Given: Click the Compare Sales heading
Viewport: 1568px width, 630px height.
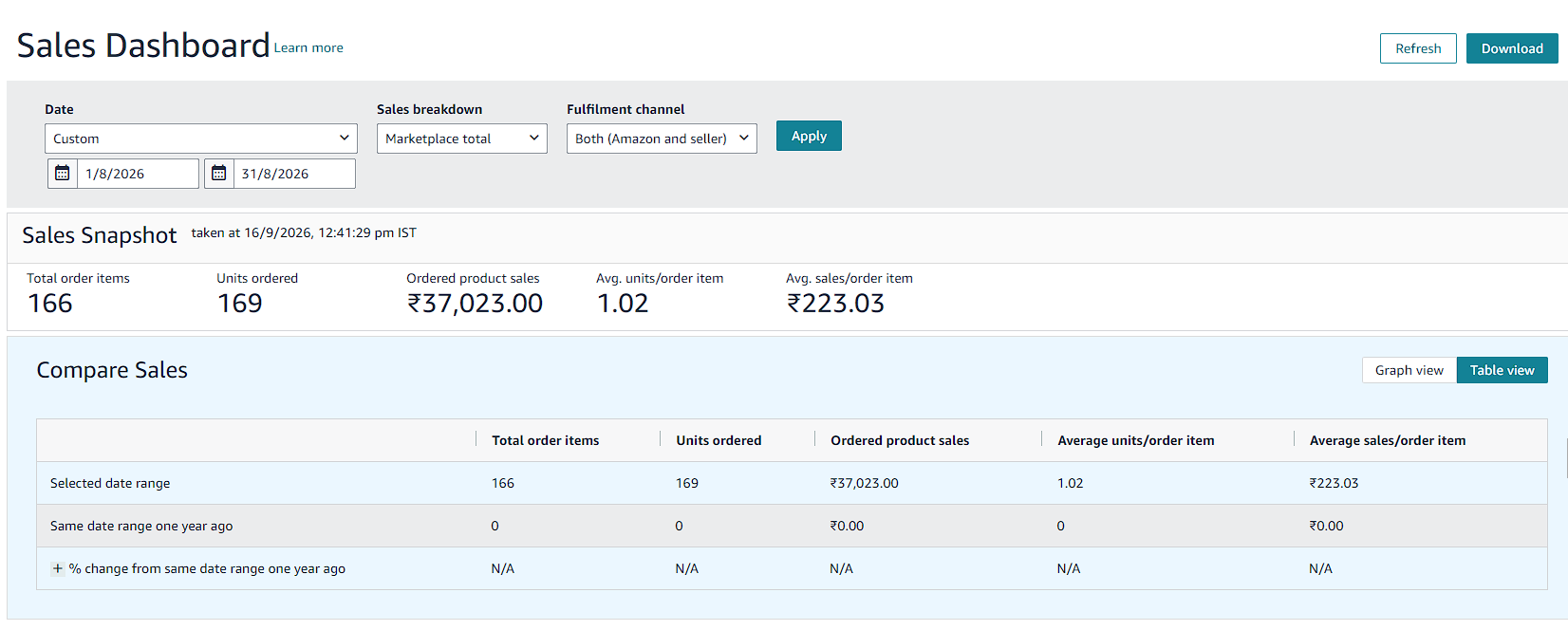Looking at the screenshot, I should point(112,370).
